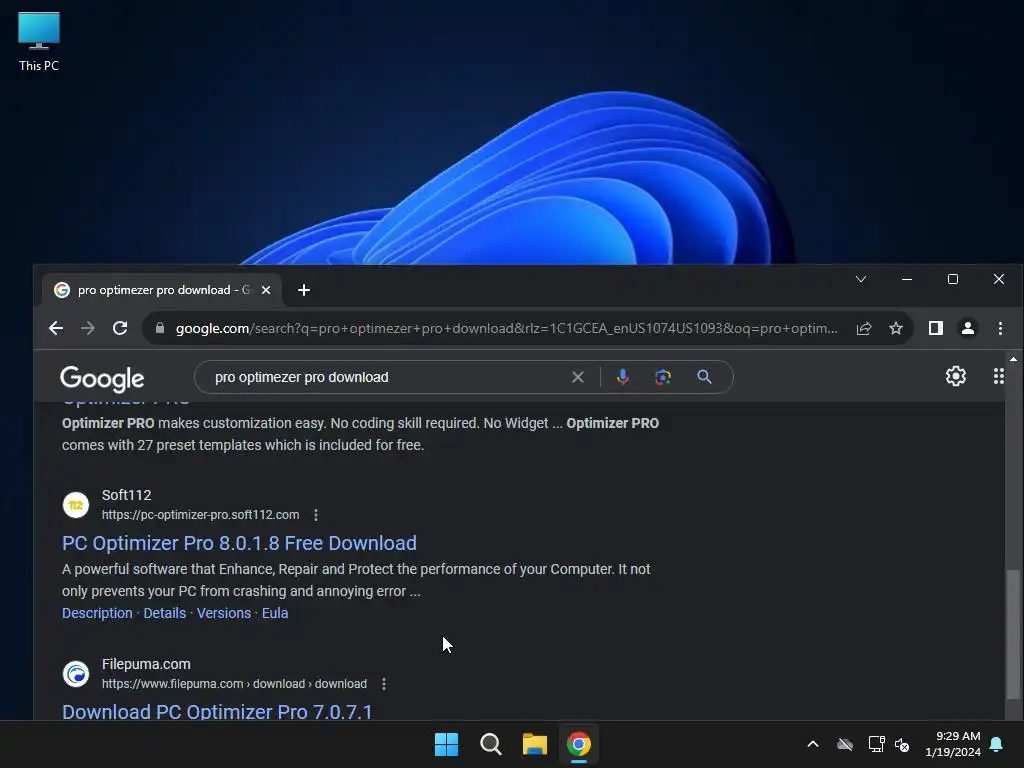Screen dimensions: 1024x768
Task: Go to Google homepage logo
Action: (x=102, y=378)
